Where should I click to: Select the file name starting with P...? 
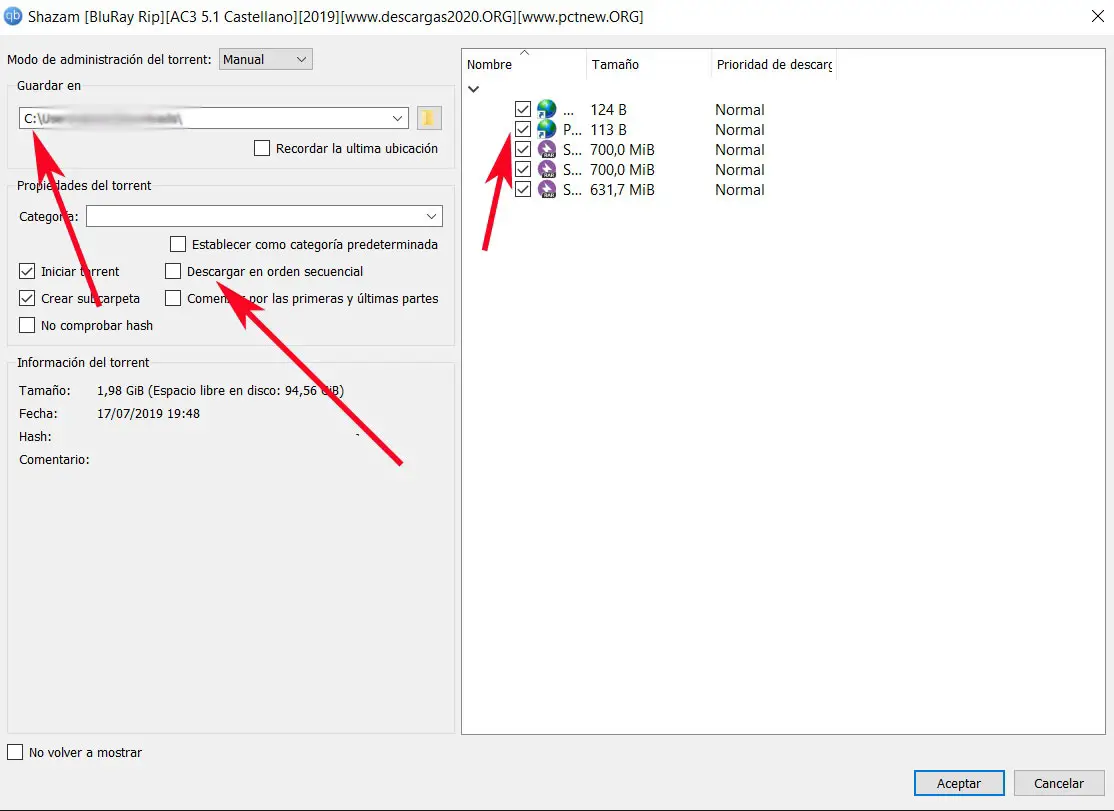572,129
